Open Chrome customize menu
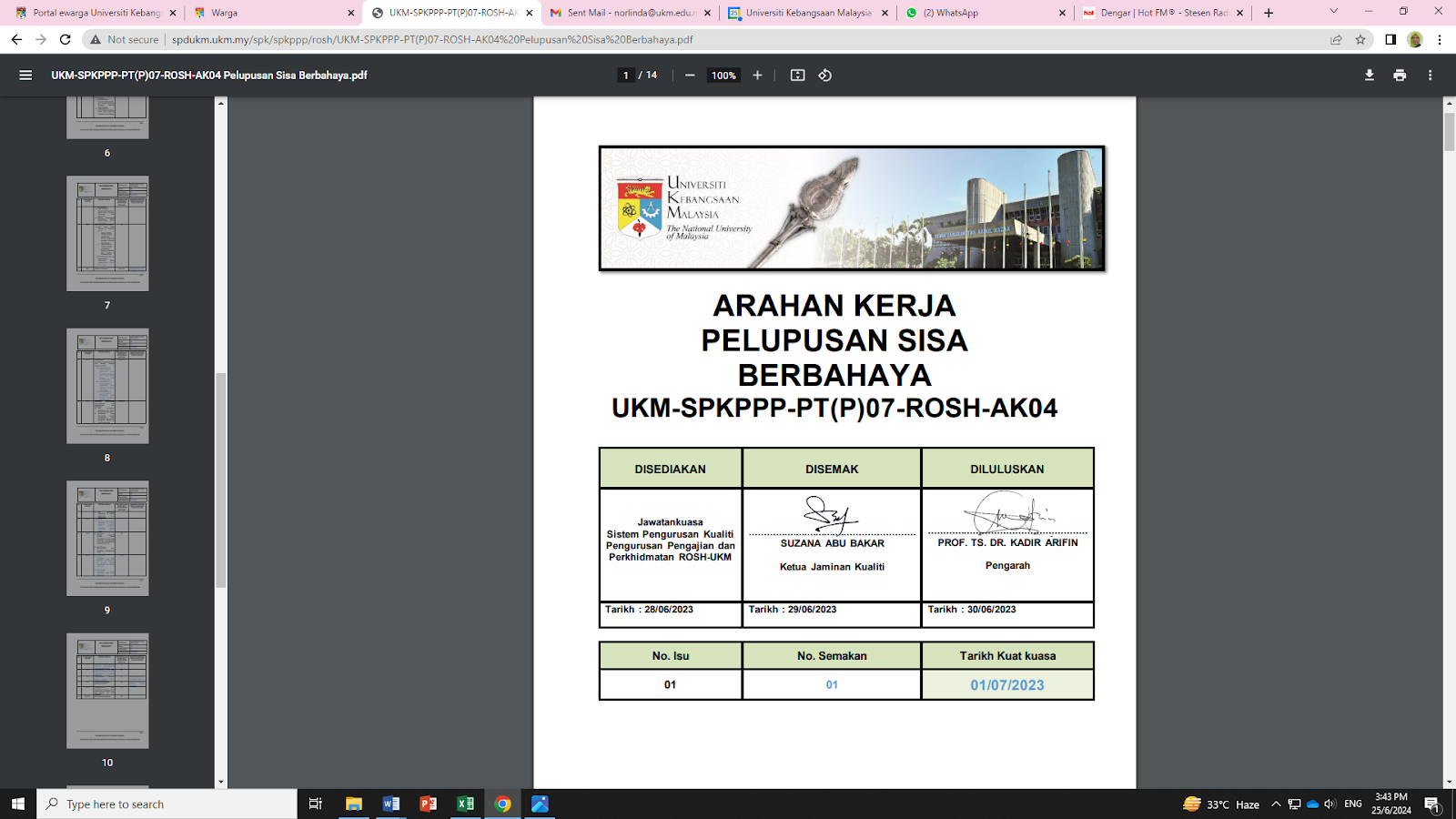Viewport: 1456px width, 819px height. point(1440,39)
